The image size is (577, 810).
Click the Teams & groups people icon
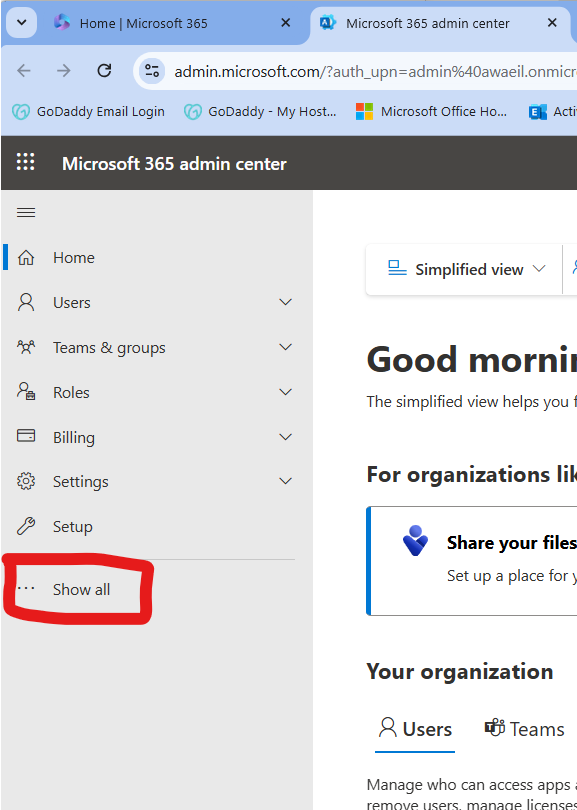tap(26, 347)
